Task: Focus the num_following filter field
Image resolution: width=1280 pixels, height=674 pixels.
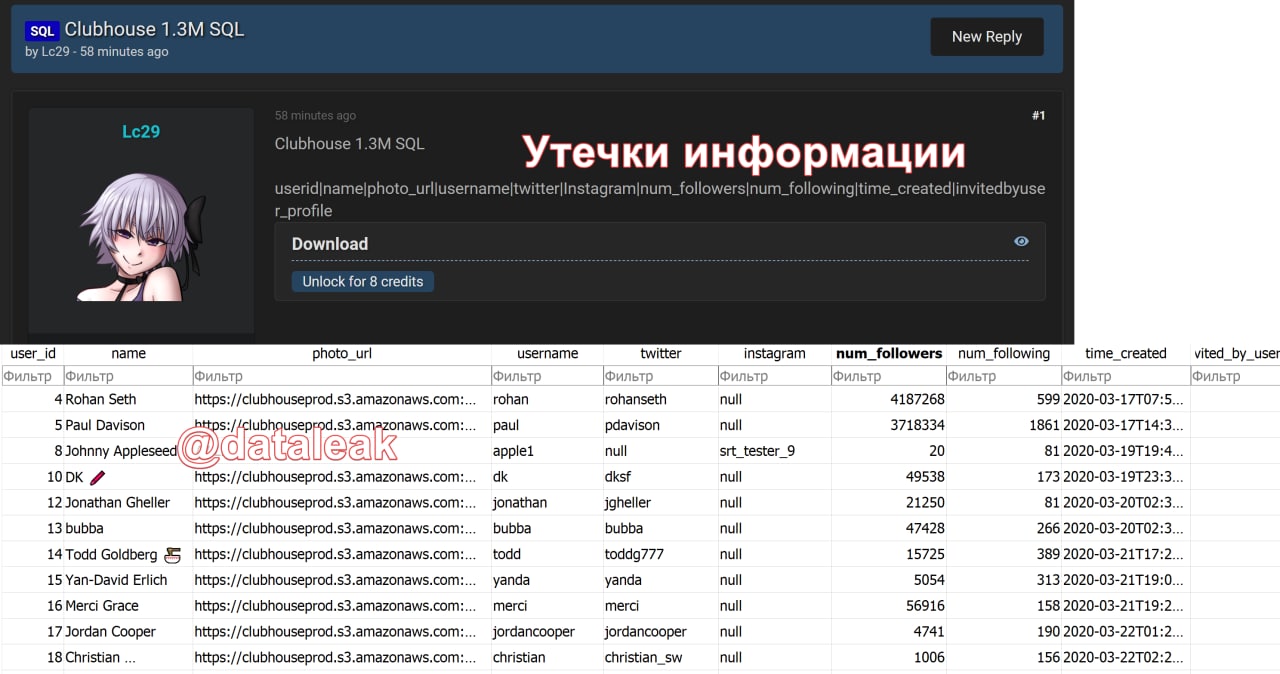Action: (x=1004, y=376)
